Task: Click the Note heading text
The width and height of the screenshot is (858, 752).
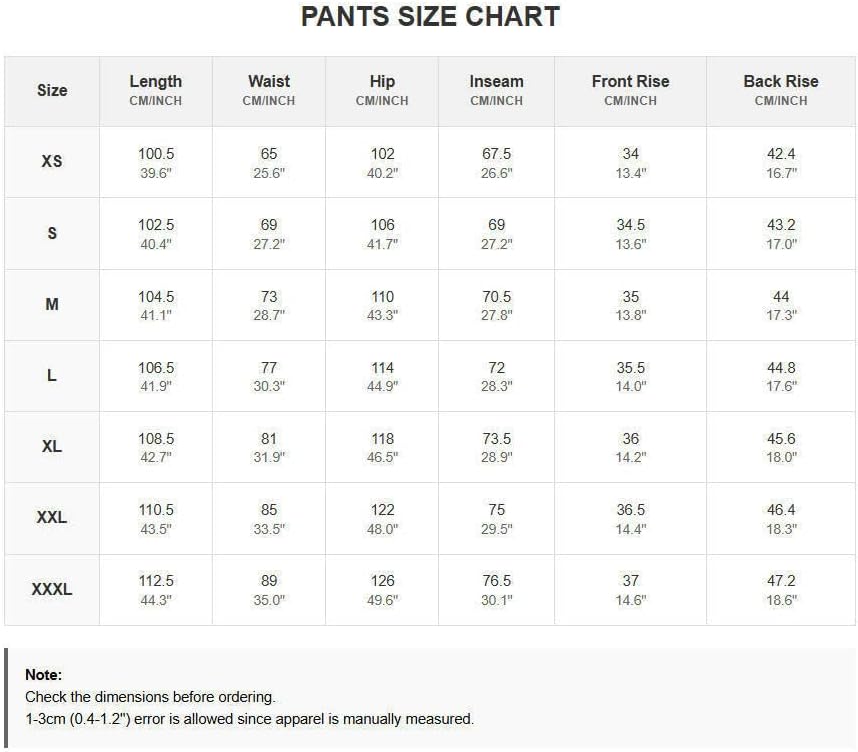Action: click(x=44, y=675)
